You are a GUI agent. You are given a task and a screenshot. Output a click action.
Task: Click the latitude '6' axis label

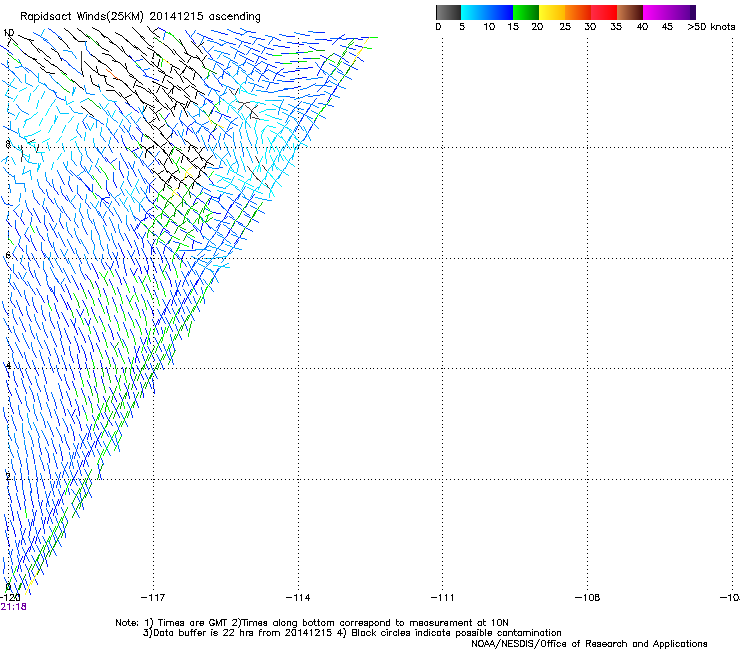pyautogui.click(x=8, y=255)
